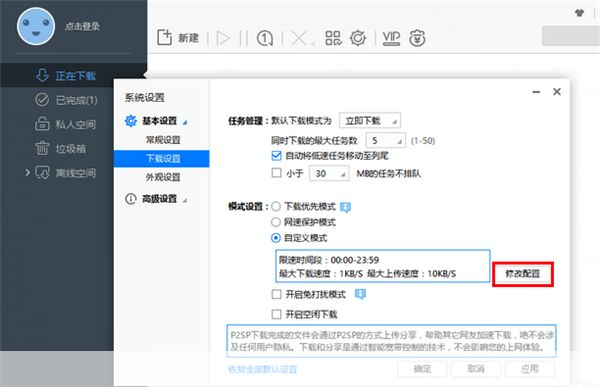Click info icon beside 开启免打扰模式
The image size is (600, 387).
pos(360,294)
